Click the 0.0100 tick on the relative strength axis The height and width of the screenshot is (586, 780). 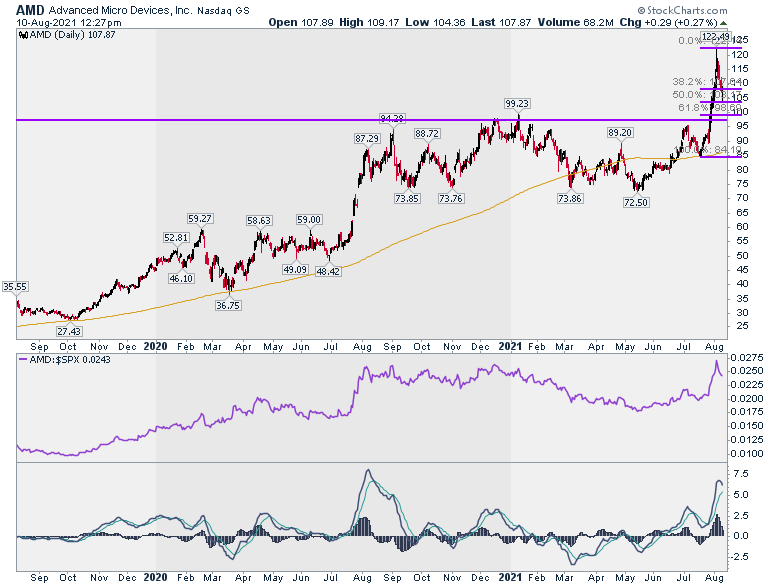(747, 454)
